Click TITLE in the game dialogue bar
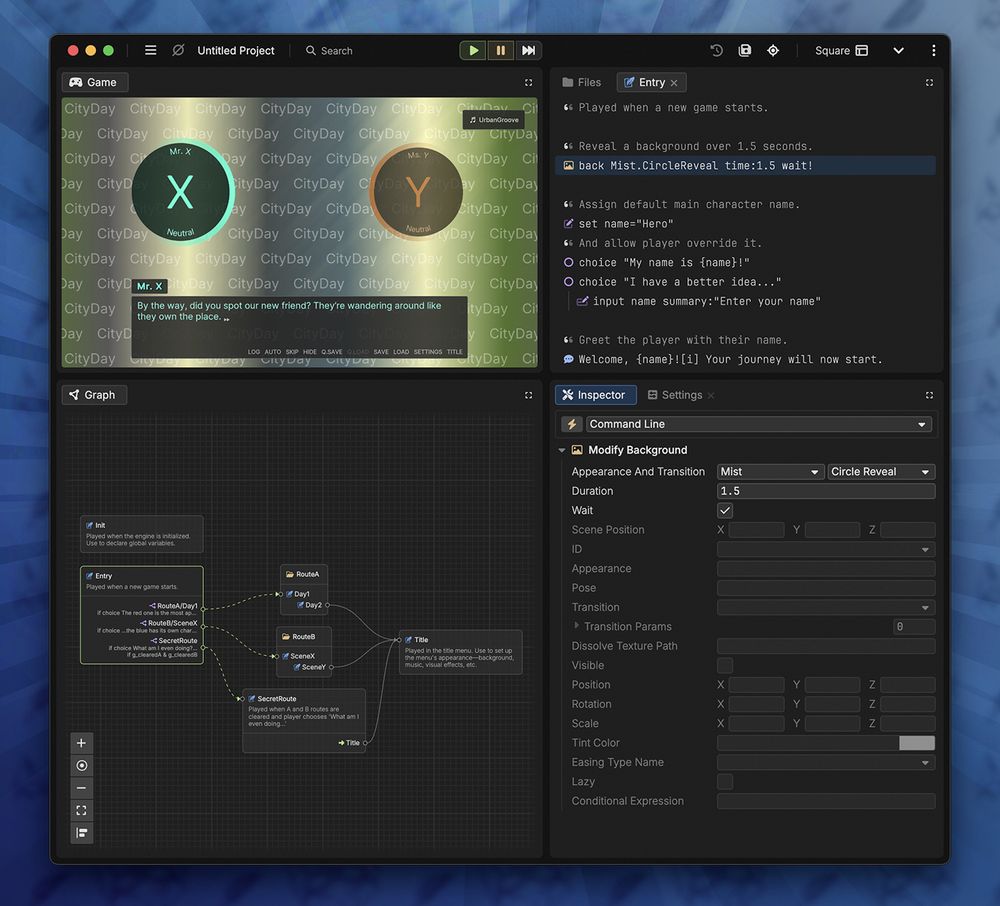 pos(455,352)
